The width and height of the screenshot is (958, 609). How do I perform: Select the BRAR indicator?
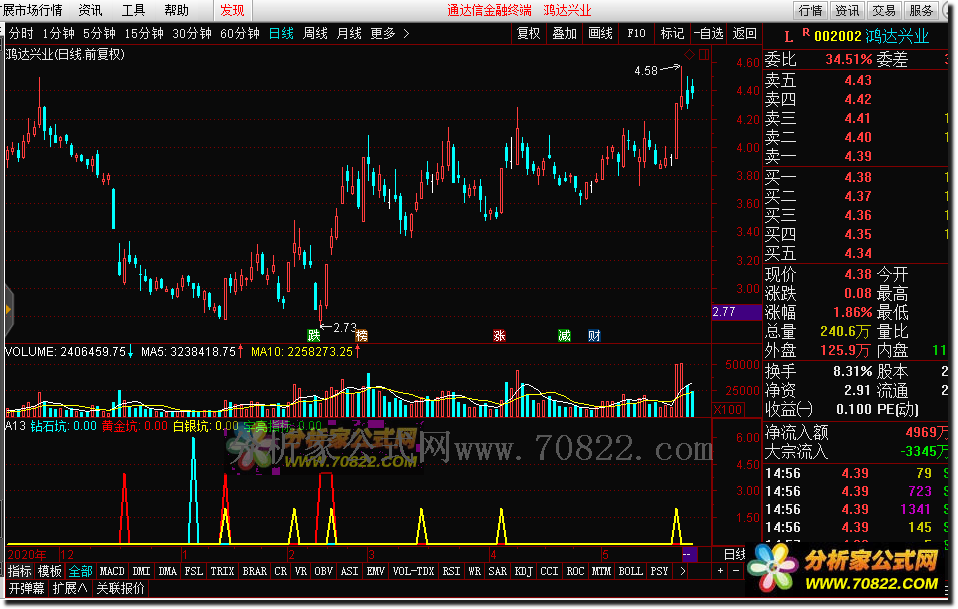click(x=254, y=571)
